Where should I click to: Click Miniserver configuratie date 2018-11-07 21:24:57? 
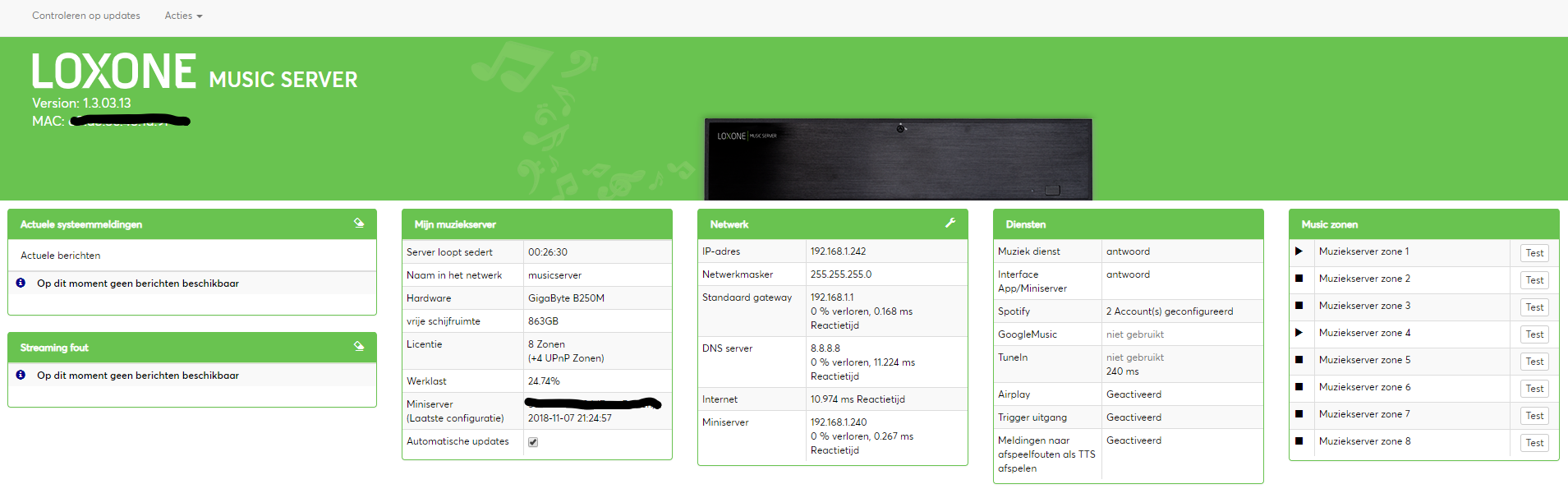click(x=570, y=418)
